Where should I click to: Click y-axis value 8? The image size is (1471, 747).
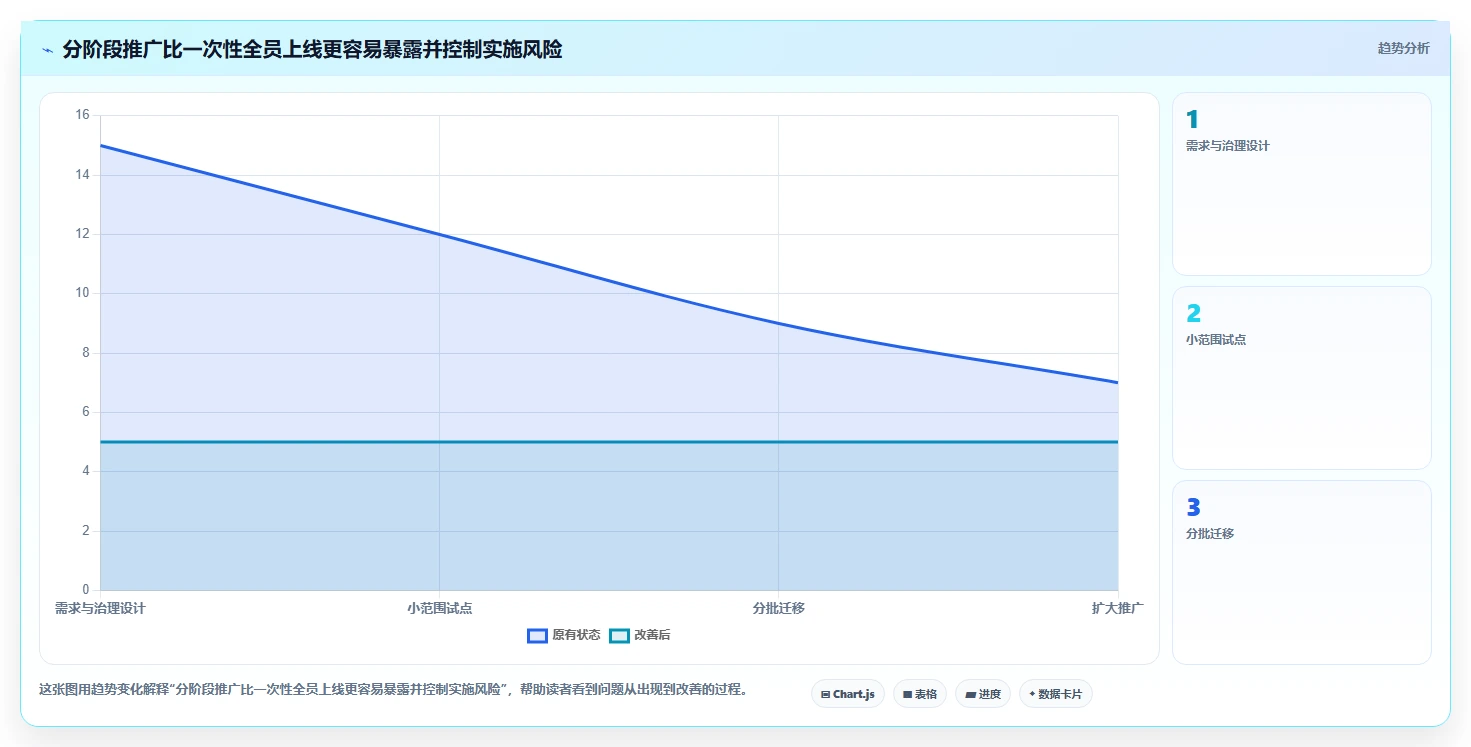point(85,353)
